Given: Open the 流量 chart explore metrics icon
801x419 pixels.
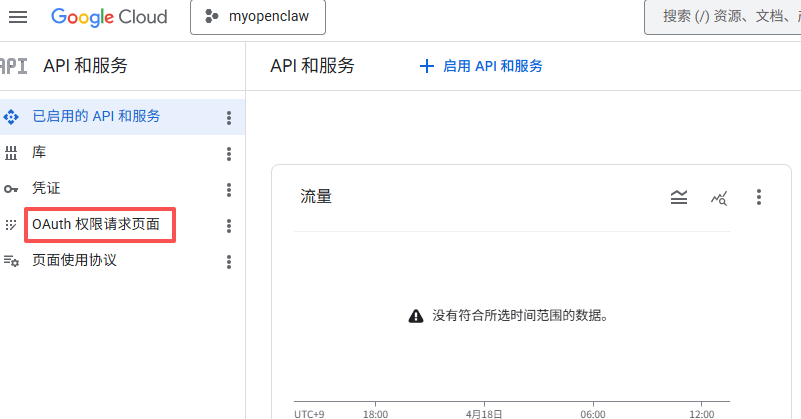Looking at the screenshot, I should click(719, 198).
